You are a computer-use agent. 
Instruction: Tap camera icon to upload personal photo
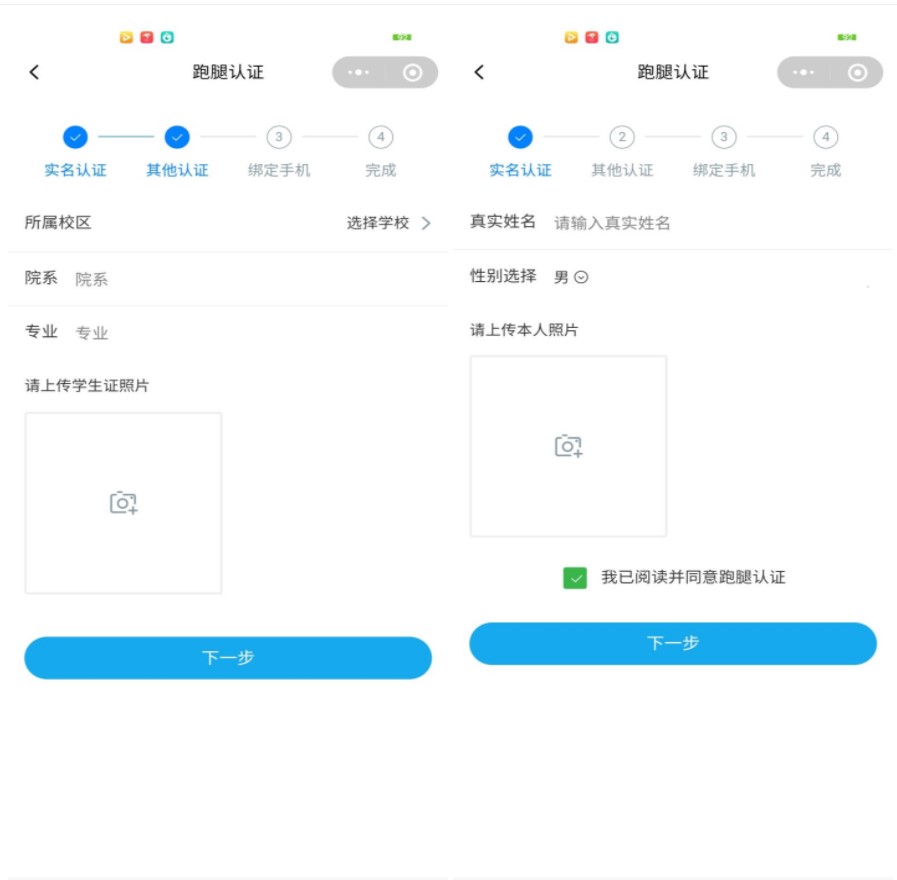(566, 445)
